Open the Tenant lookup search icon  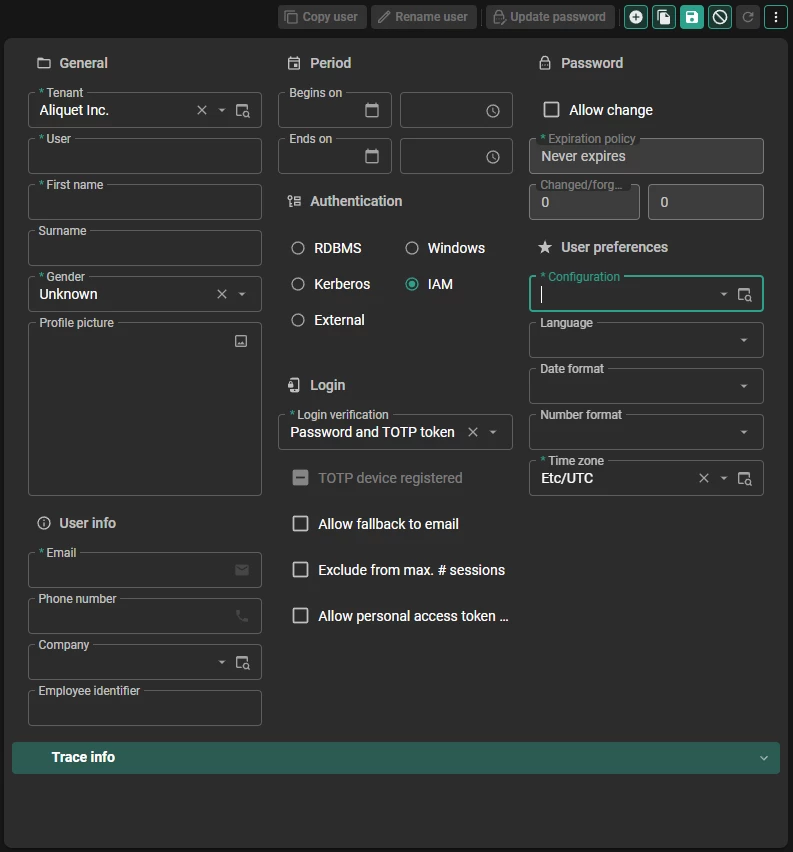click(x=243, y=111)
